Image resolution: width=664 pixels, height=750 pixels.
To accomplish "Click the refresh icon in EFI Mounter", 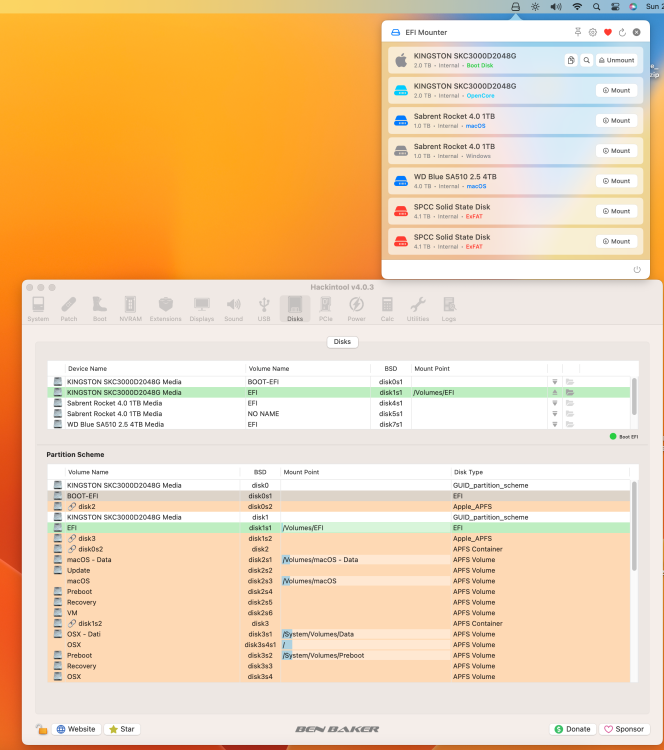I will (622, 32).
